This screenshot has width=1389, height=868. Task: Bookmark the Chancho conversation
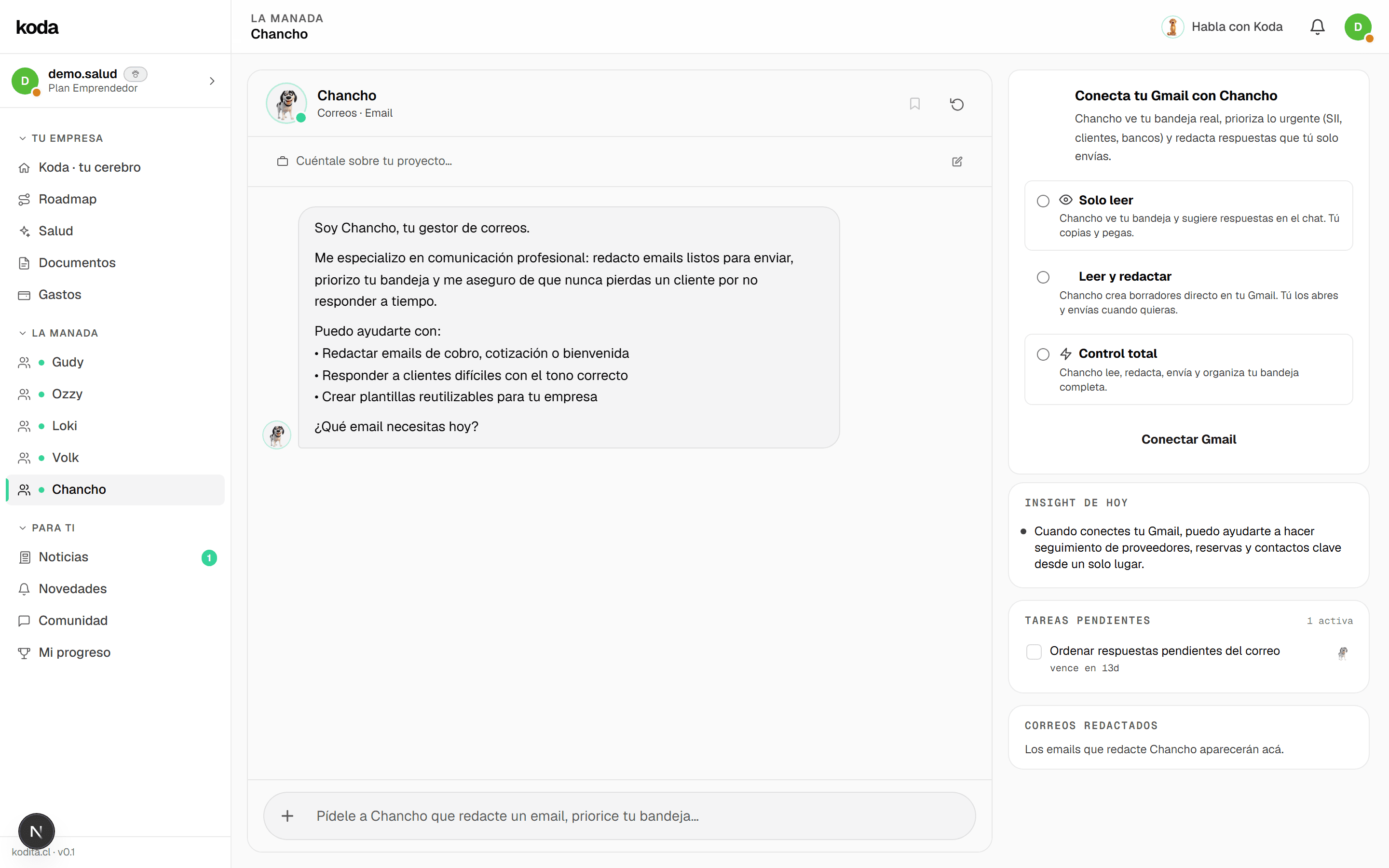pos(915,104)
